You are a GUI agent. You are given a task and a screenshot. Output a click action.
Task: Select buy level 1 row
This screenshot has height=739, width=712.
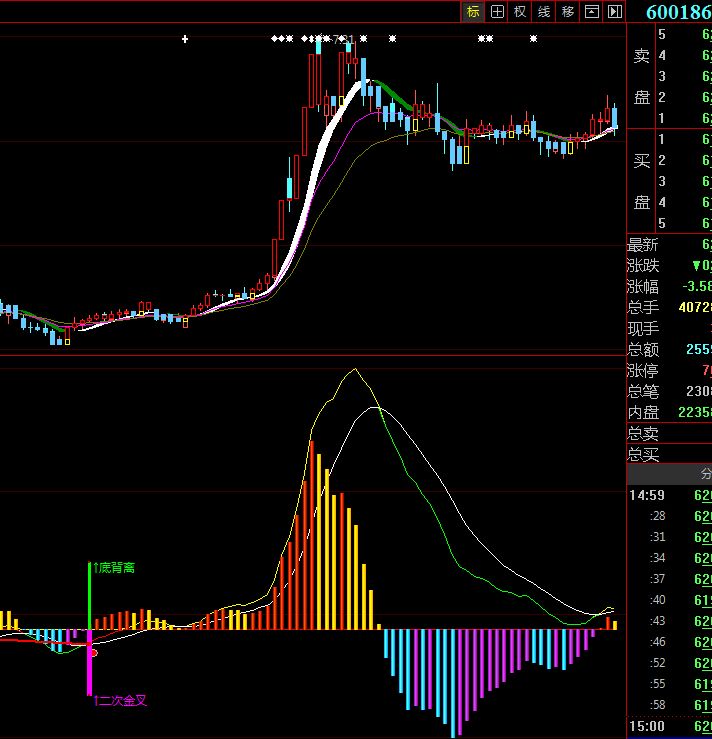coord(684,139)
